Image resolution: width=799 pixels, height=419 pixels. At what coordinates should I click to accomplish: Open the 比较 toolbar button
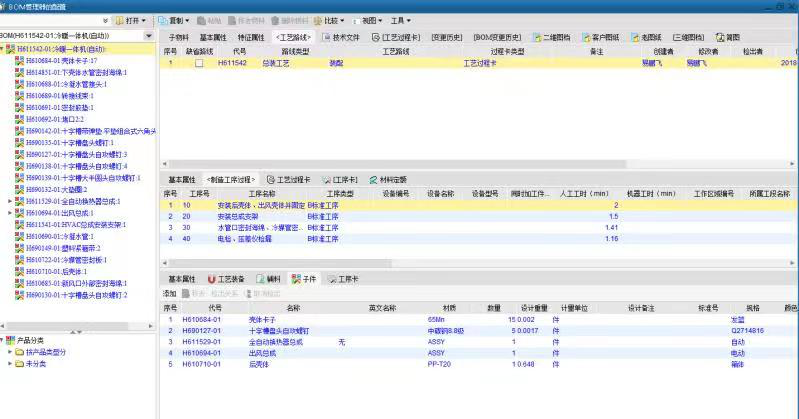point(329,20)
